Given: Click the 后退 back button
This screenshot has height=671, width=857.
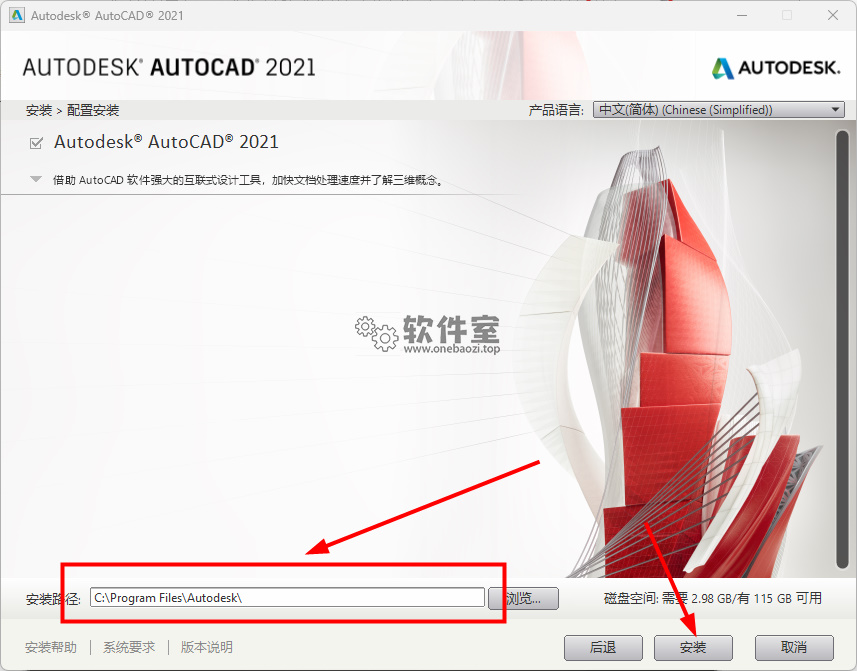Looking at the screenshot, I should [603, 648].
